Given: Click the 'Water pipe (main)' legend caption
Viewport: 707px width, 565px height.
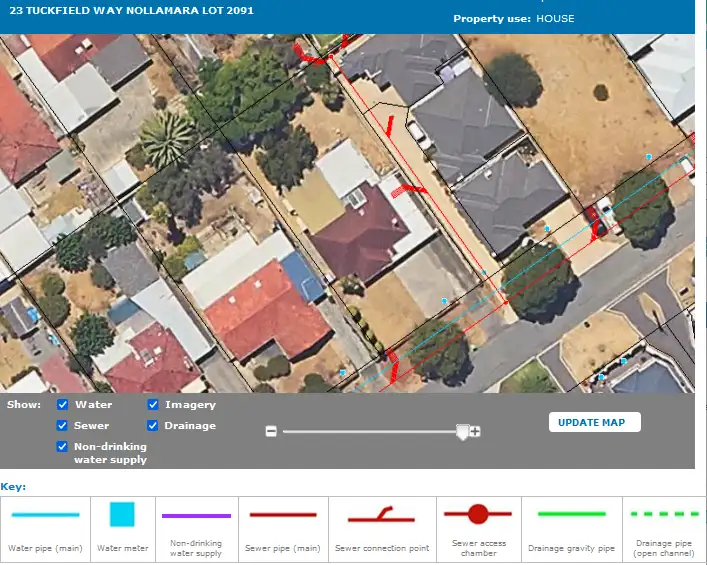Looking at the screenshot, I should (x=45, y=548).
